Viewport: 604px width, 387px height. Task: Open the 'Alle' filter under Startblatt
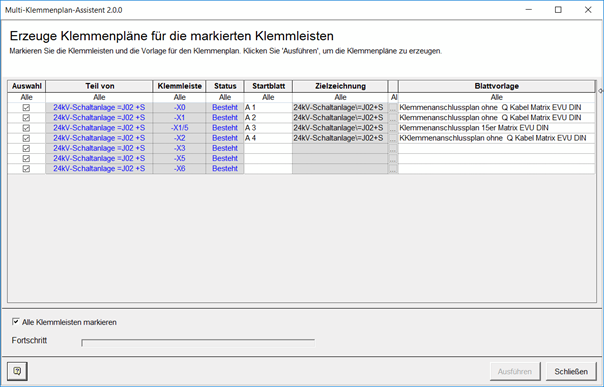tap(268, 97)
